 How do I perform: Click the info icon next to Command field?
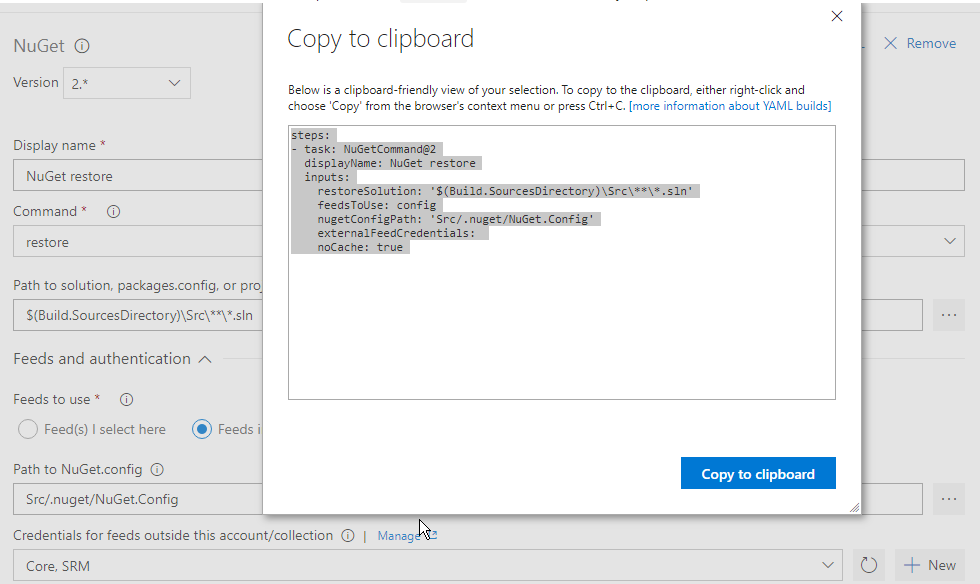(113, 211)
